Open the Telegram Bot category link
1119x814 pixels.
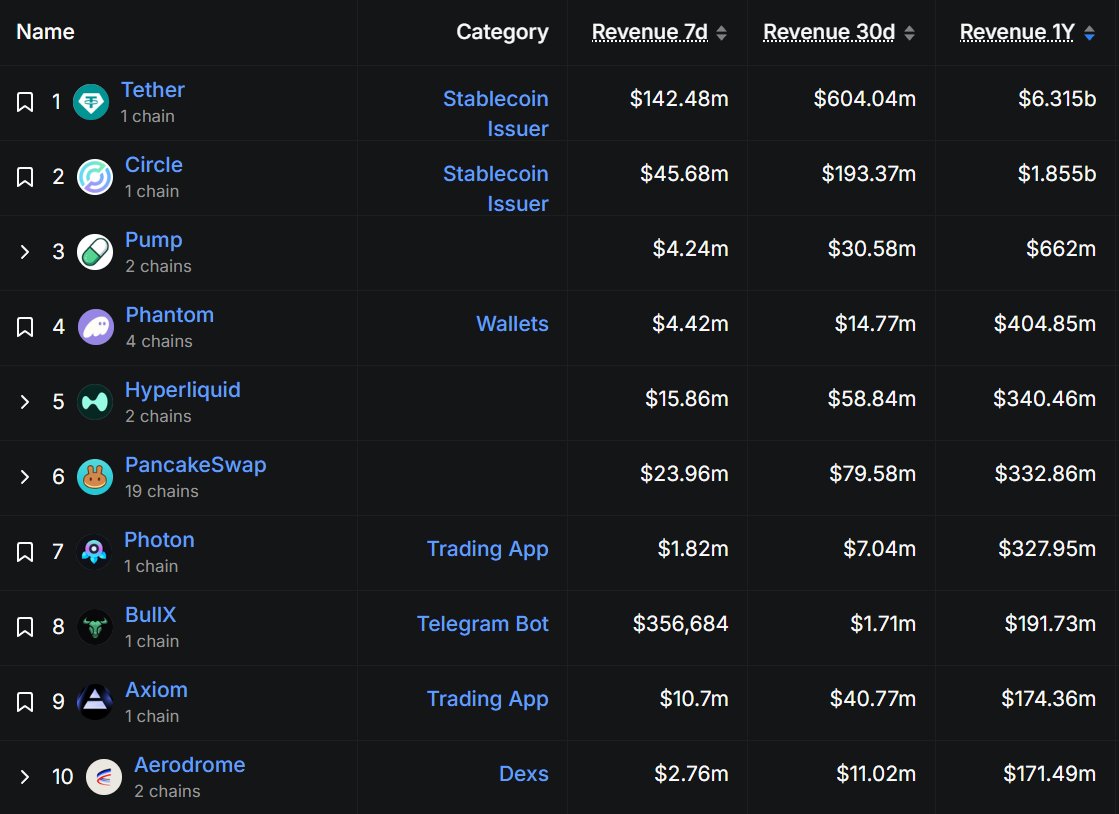[482, 624]
